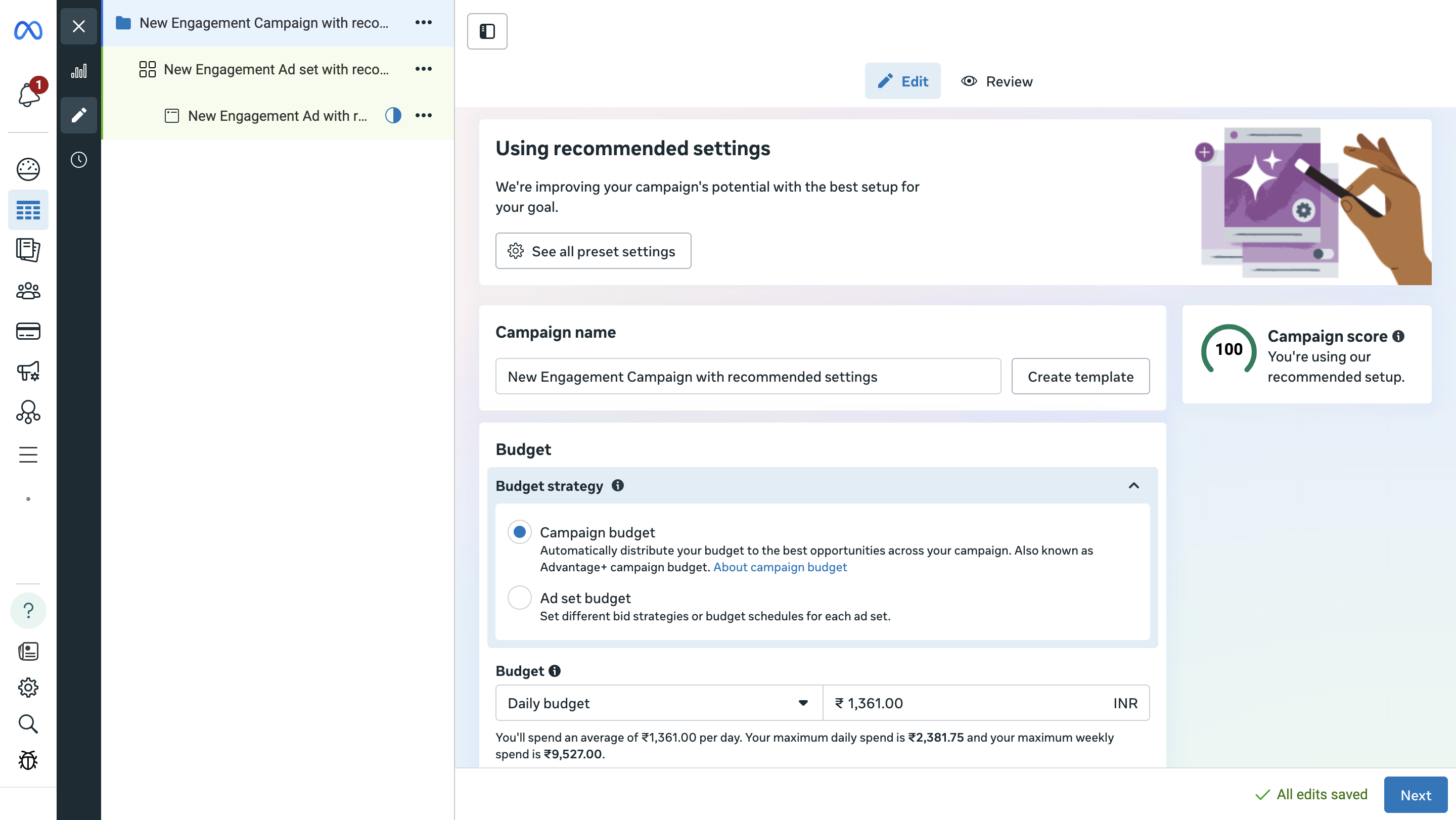1456x820 pixels.
Task: Open clock history icon
Action: tap(78, 160)
